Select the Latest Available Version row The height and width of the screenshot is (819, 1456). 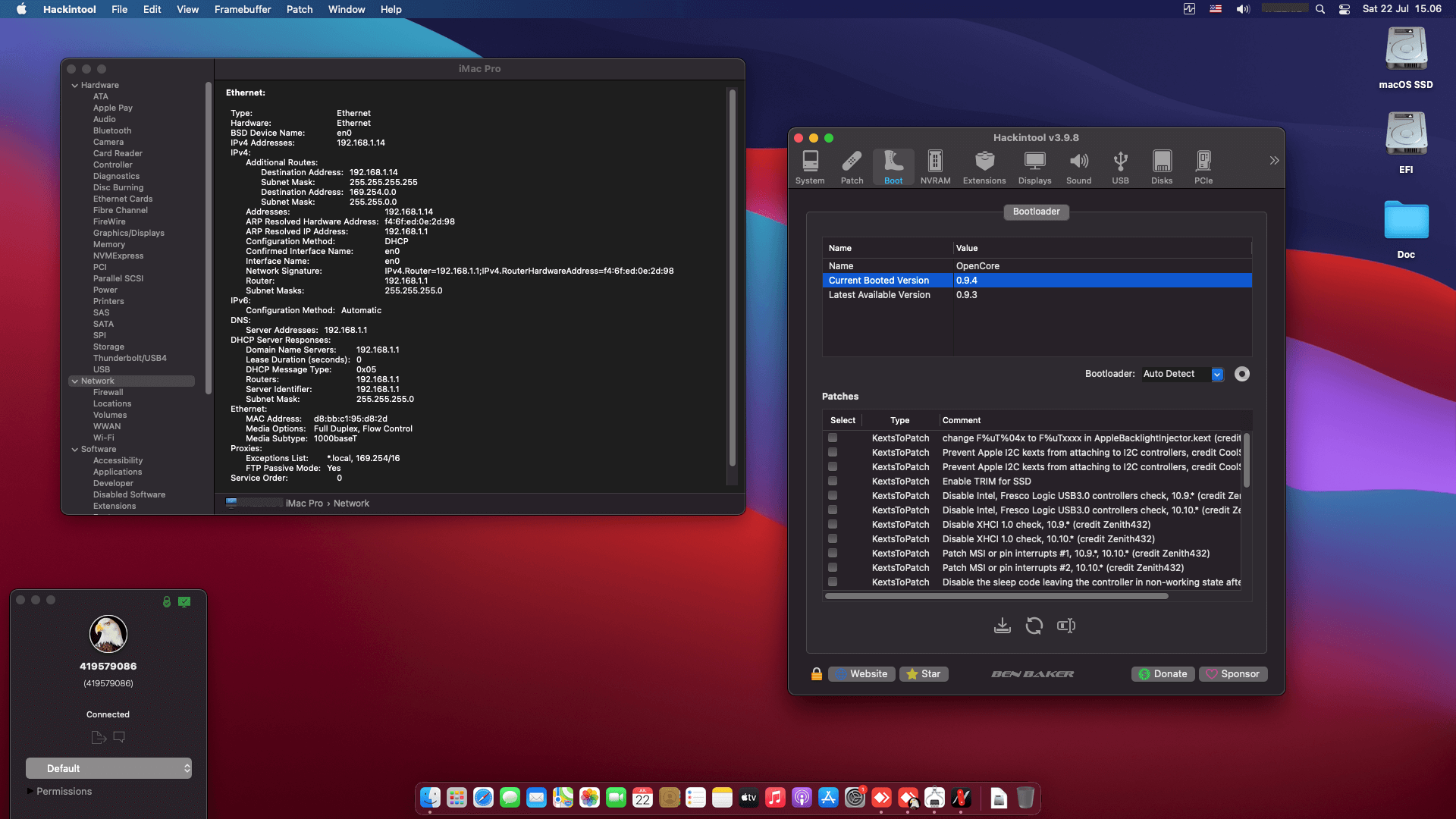tap(1037, 295)
